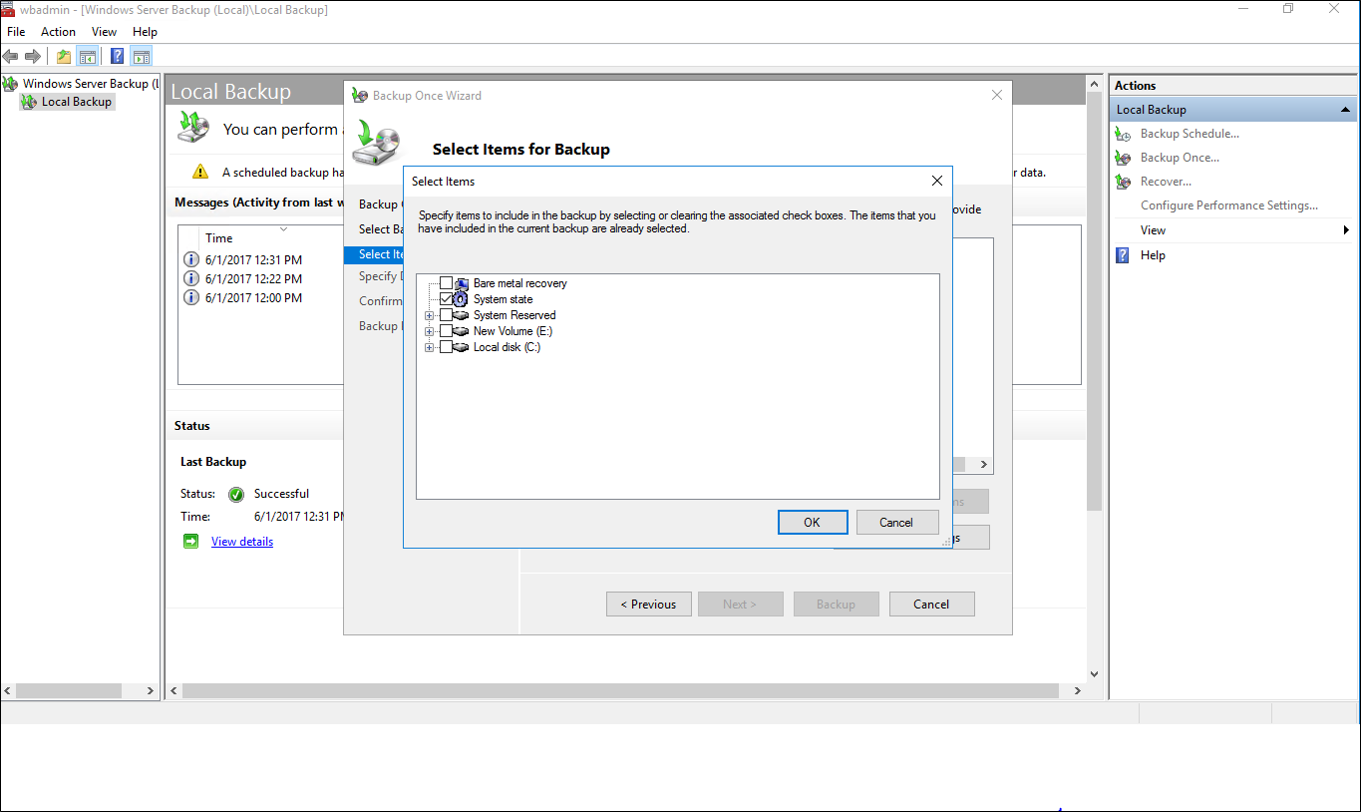The width and height of the screenshot is (1361, 812).
Task: Expand the System Reserved tree node
Action: (430, 316)
